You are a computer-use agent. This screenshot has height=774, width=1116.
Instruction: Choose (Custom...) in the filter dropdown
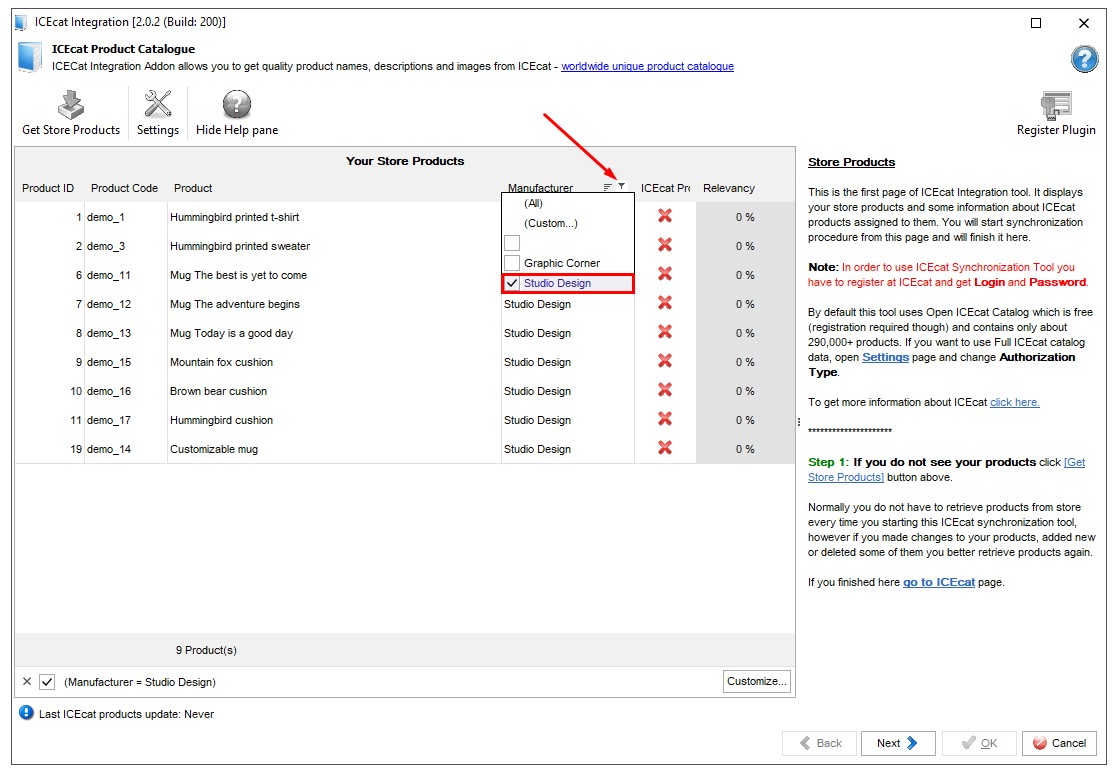[551, 223]
